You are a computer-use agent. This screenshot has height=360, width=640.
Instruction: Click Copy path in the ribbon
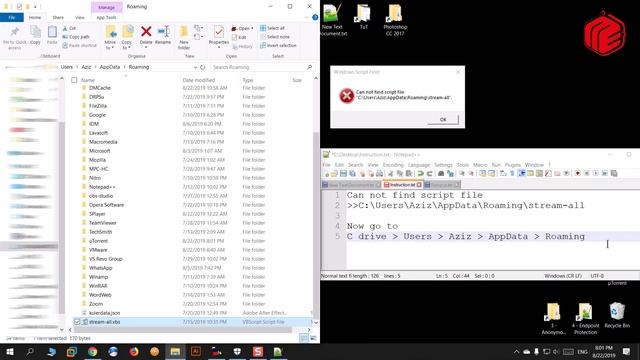click(76, 37)
